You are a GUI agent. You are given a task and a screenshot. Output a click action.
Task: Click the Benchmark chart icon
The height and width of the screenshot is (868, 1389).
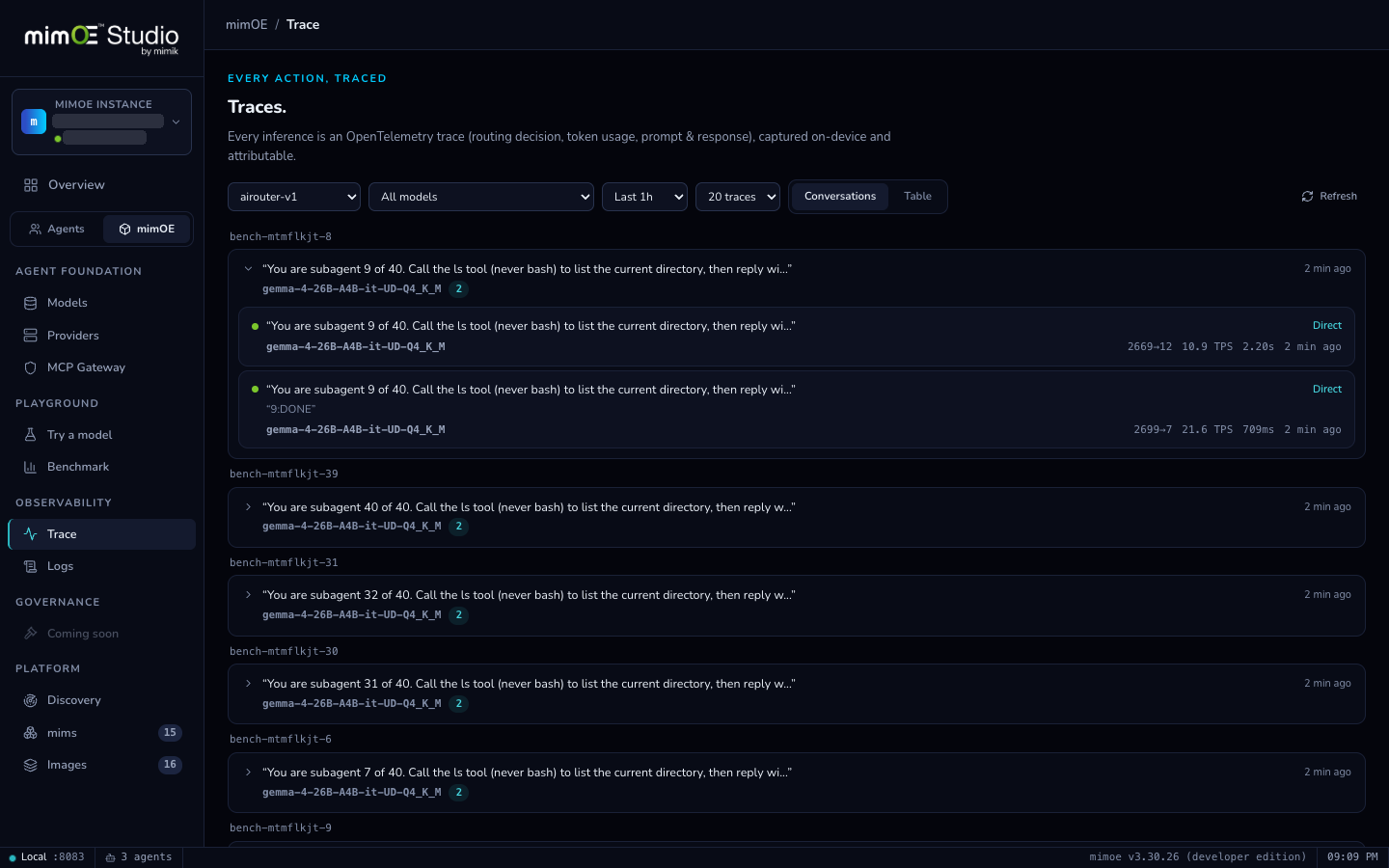30,467
